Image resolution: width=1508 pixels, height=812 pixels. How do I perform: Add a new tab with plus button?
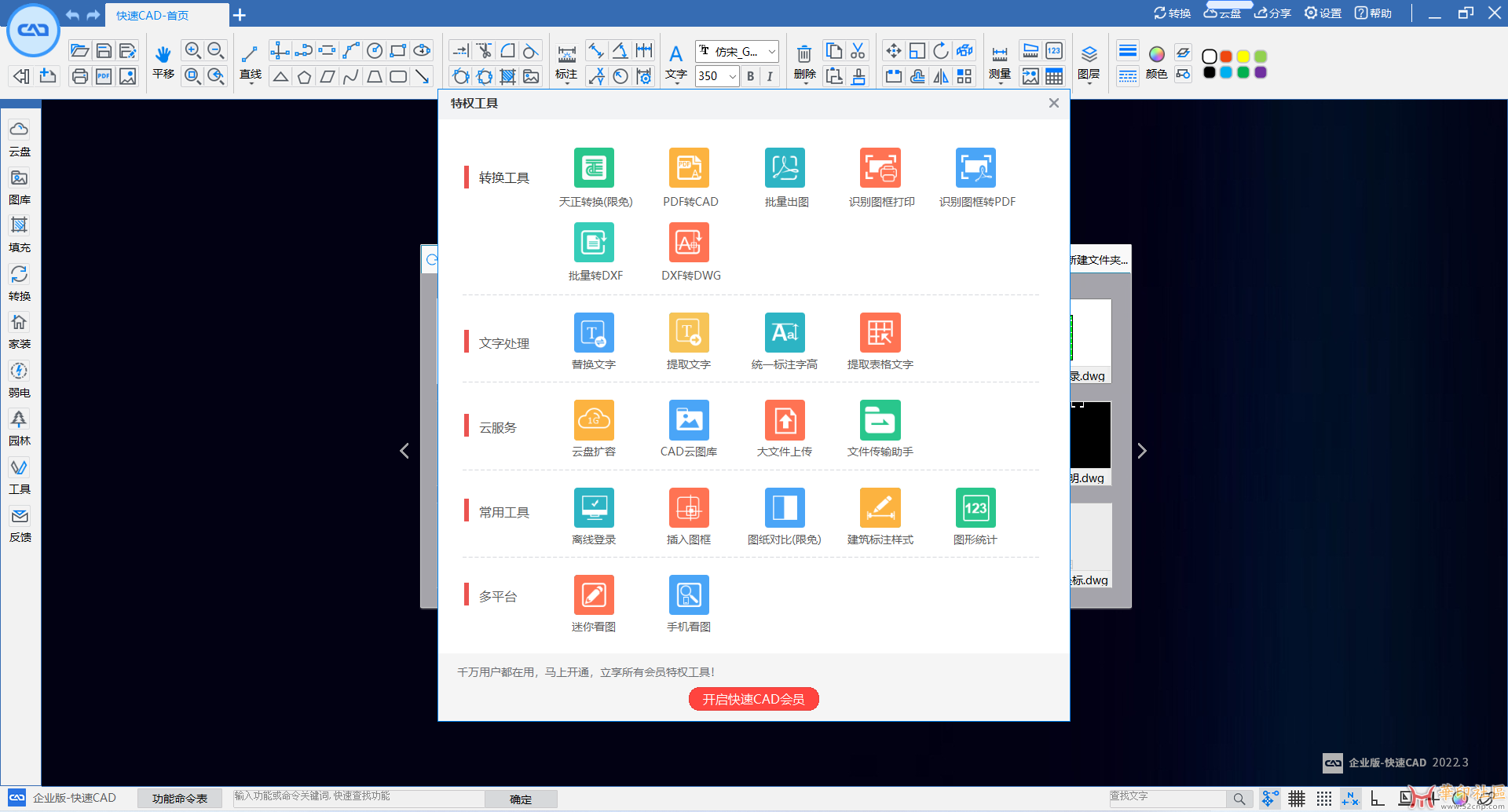point(240,15)
